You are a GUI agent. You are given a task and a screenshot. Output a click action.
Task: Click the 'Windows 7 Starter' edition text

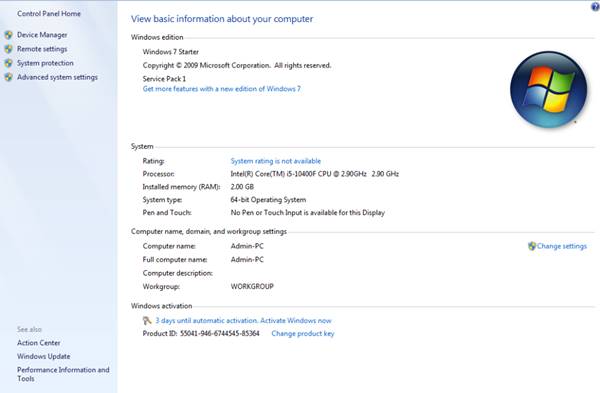point(171,52)
